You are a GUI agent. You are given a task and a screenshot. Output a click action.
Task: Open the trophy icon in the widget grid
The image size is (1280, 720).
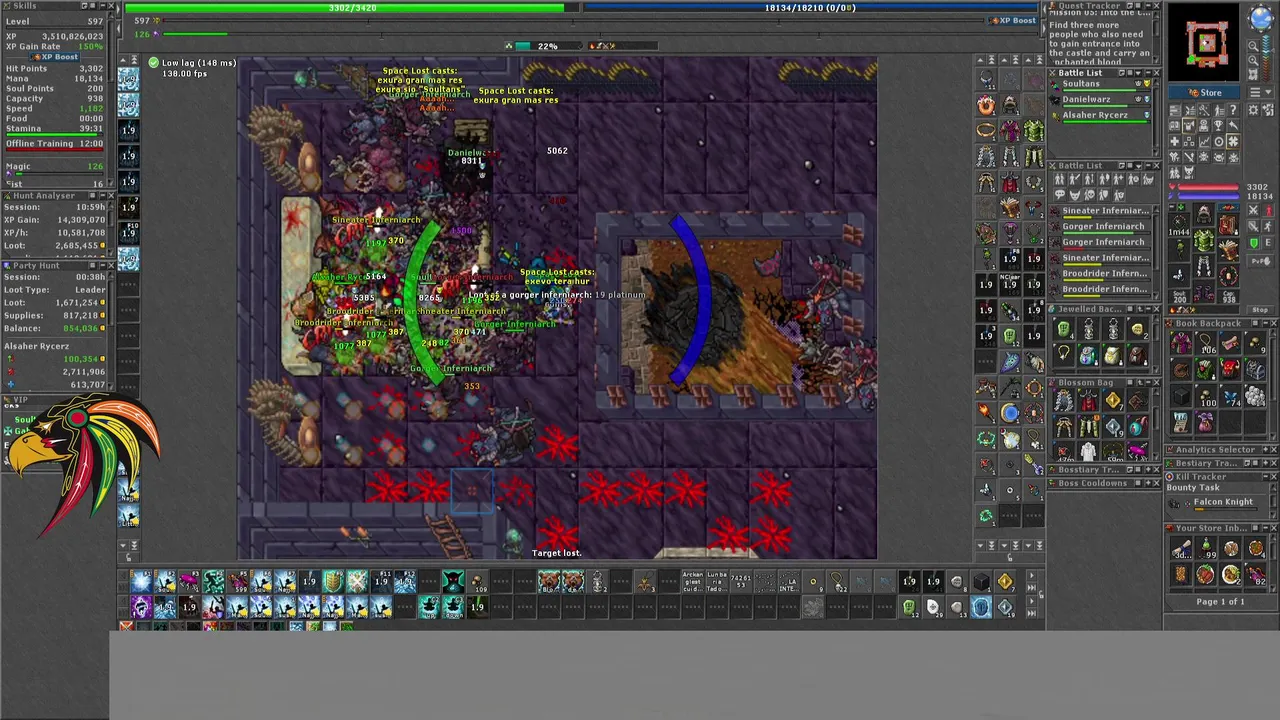click(1218, 125)
